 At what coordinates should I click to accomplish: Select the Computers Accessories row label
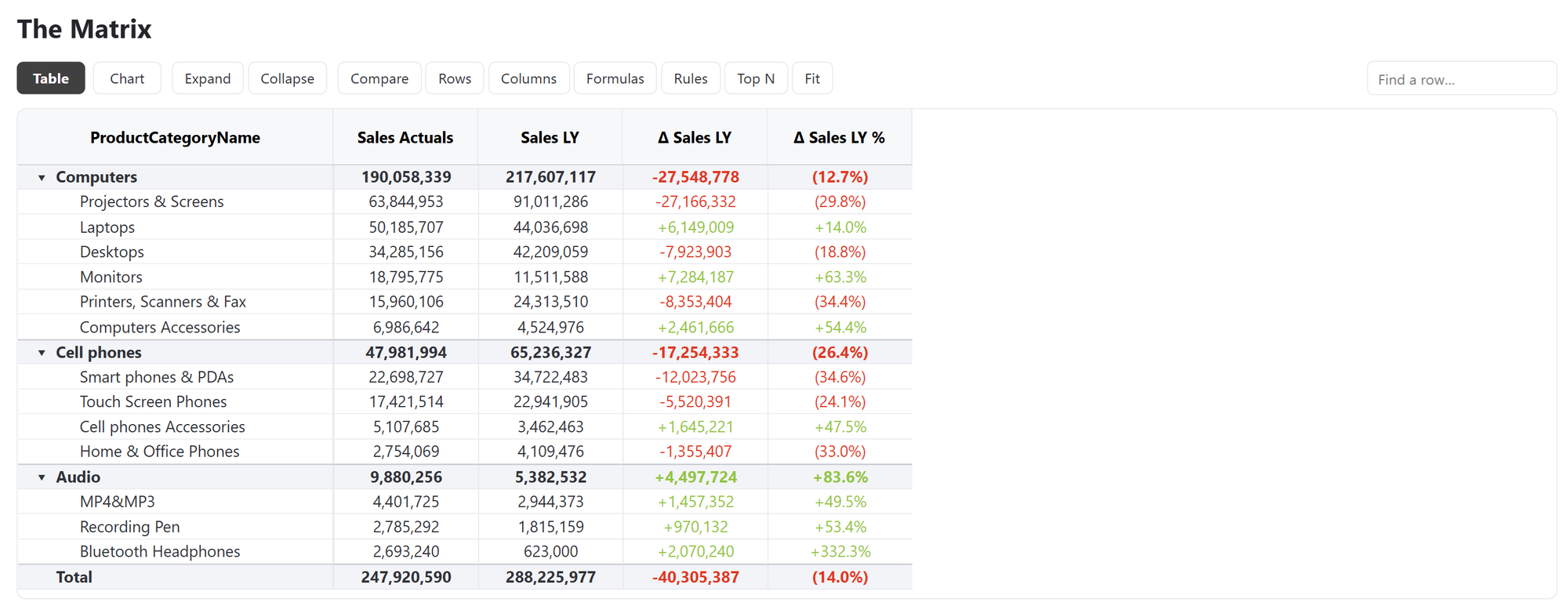pos(160,328)
